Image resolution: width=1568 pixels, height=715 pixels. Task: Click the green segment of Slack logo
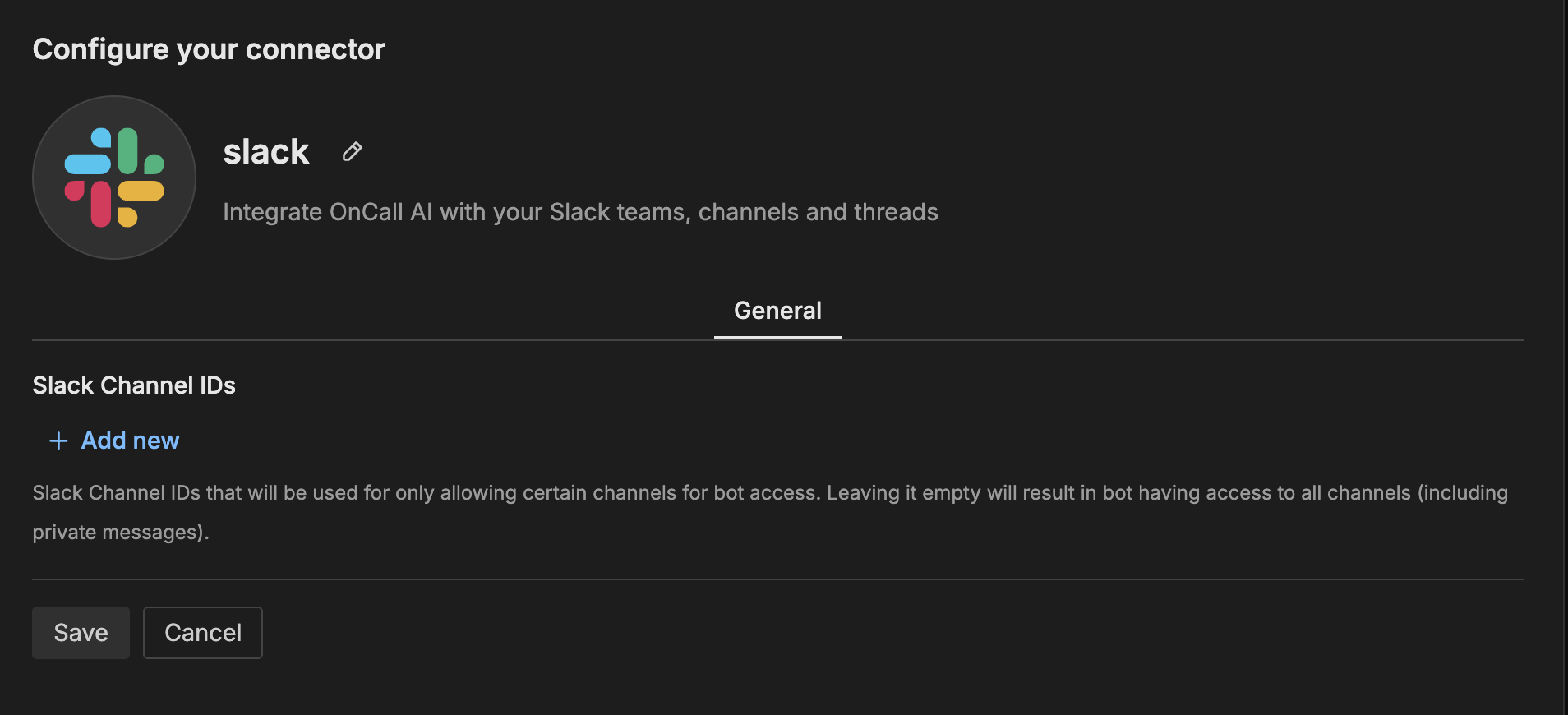coord(128,150)
